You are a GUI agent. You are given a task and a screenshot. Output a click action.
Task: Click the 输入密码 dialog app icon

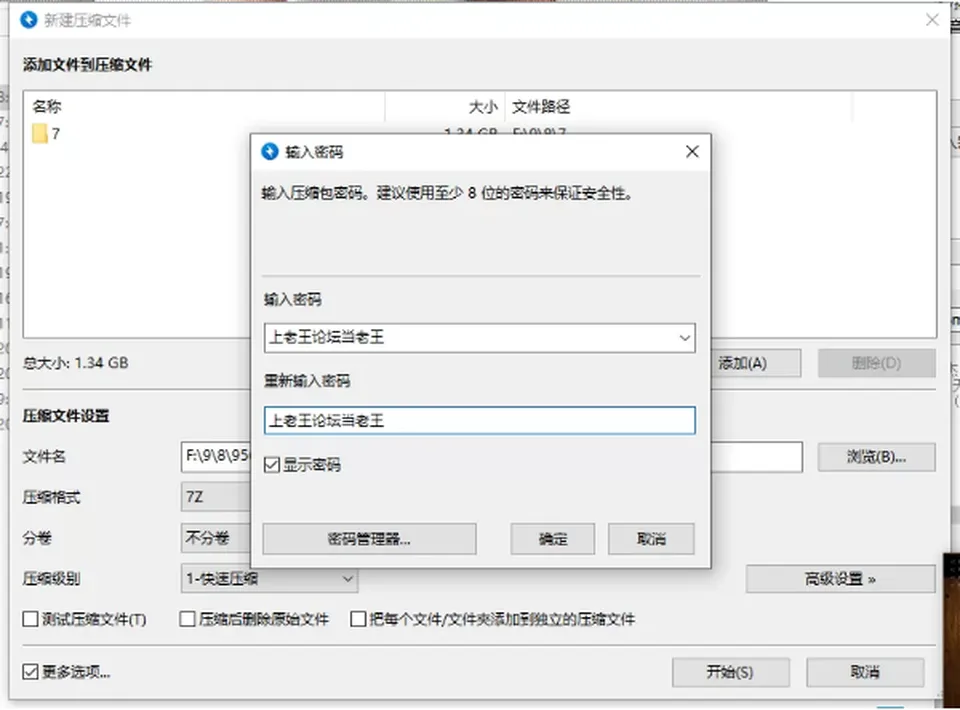coord(269,152)
